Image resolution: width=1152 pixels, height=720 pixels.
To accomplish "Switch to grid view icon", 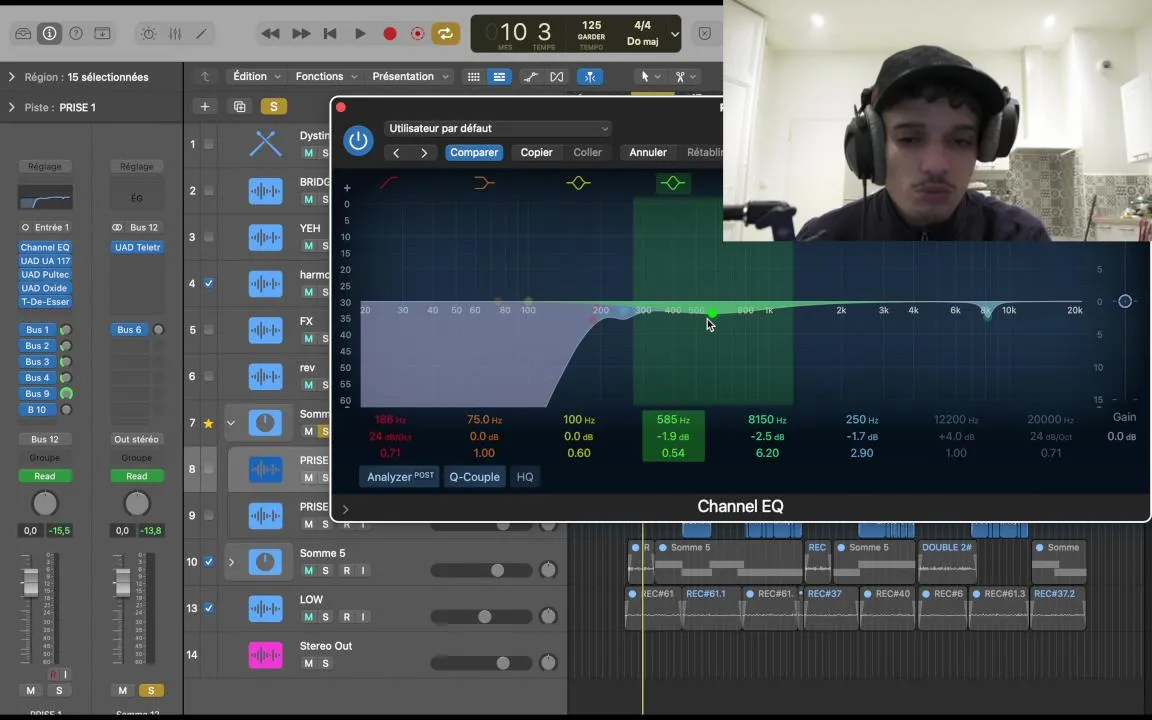I will [x=474, y=76].
